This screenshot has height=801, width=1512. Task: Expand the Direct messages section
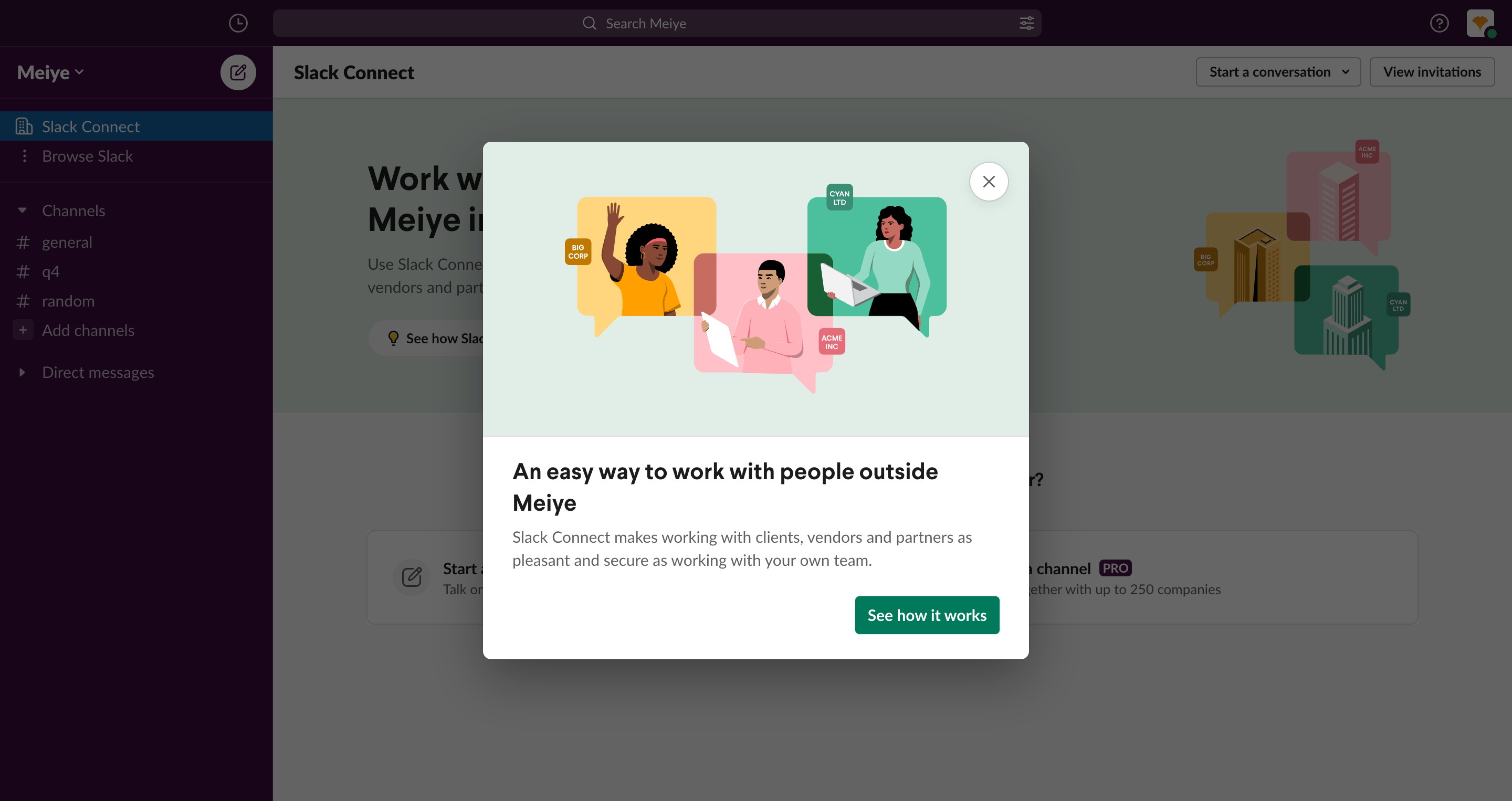(22, 372)
